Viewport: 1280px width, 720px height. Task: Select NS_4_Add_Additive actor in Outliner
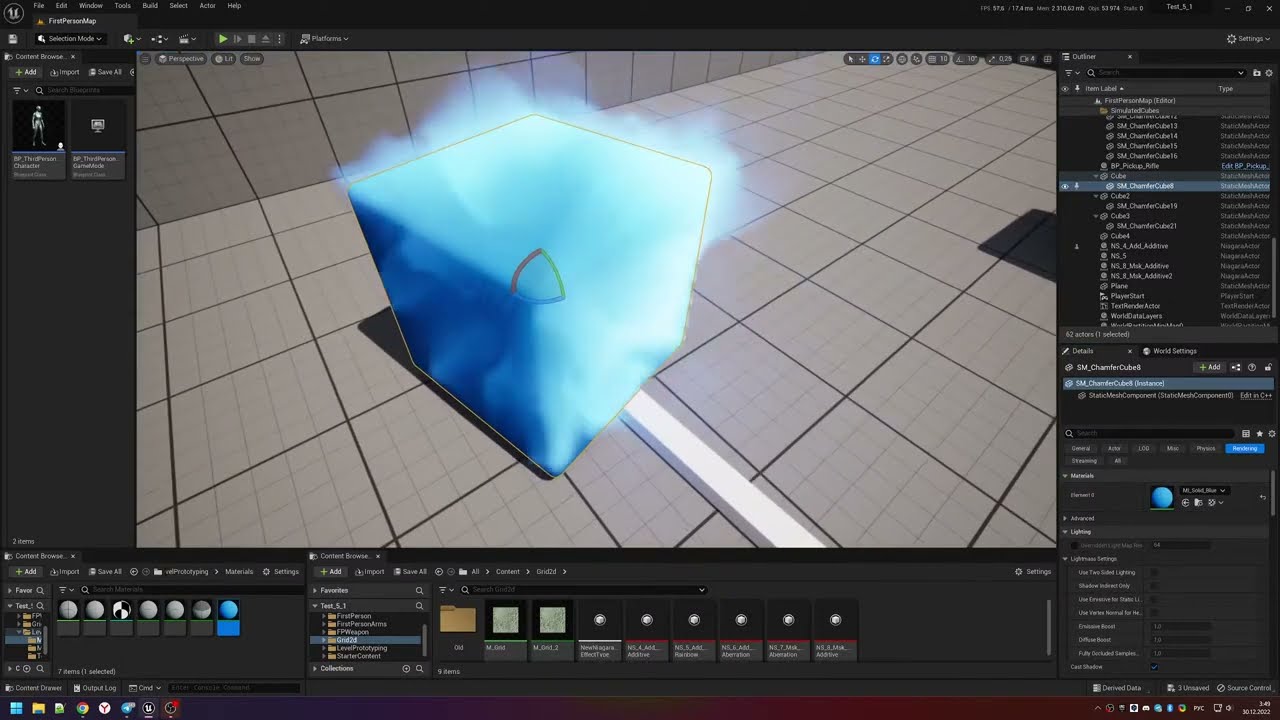(1139, 246)
